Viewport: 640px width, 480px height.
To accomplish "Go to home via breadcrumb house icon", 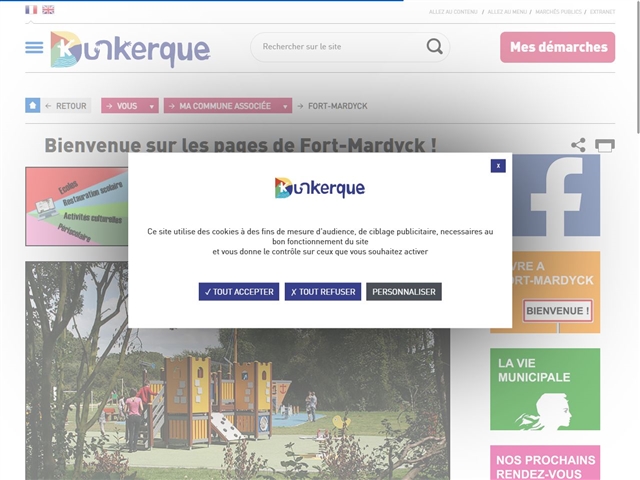I will coord(33,106).
